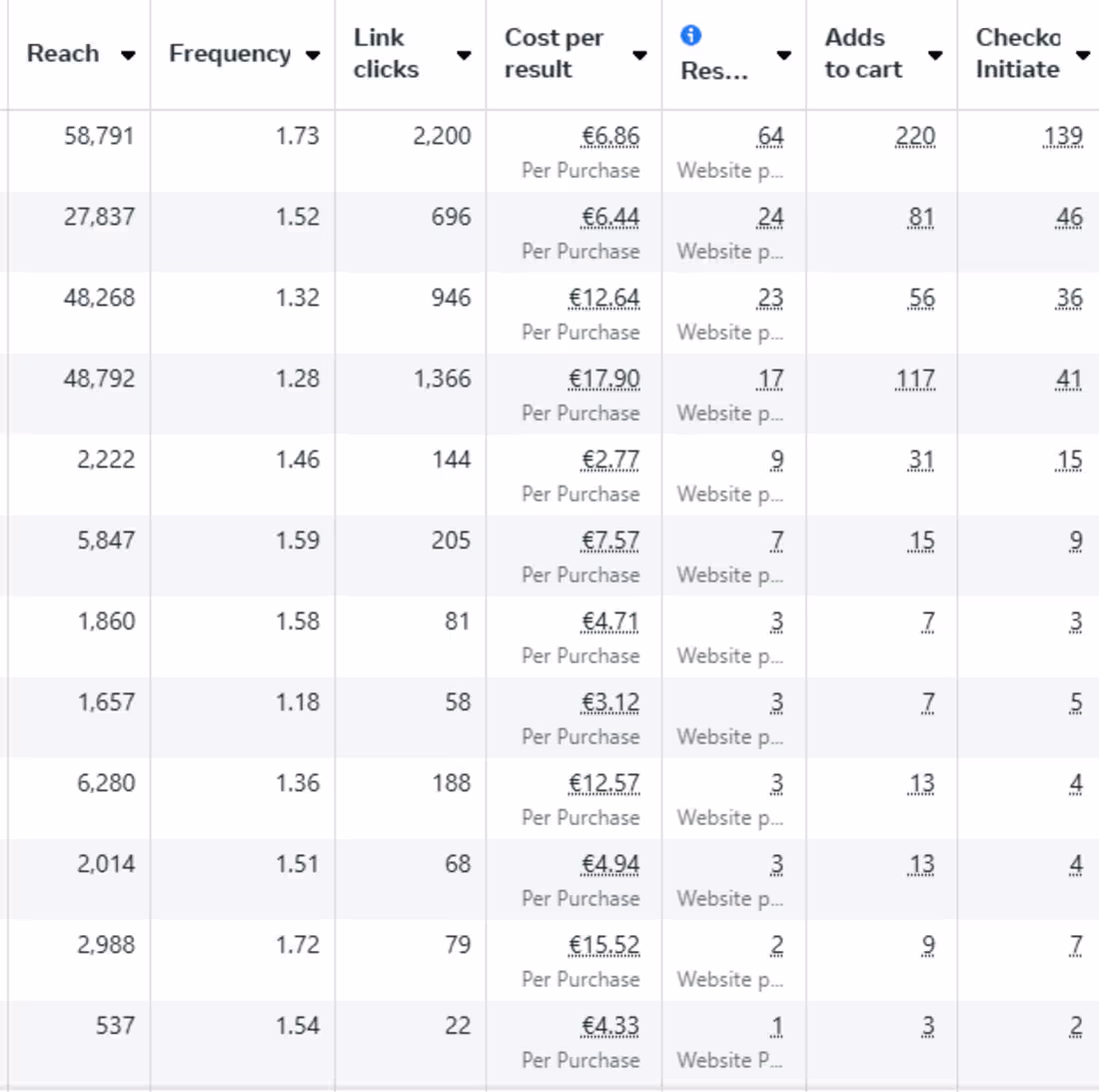Screen dimensions: 1099x1092
Task: Open the Adds to cart column dropdown
Action: point(934,57)
